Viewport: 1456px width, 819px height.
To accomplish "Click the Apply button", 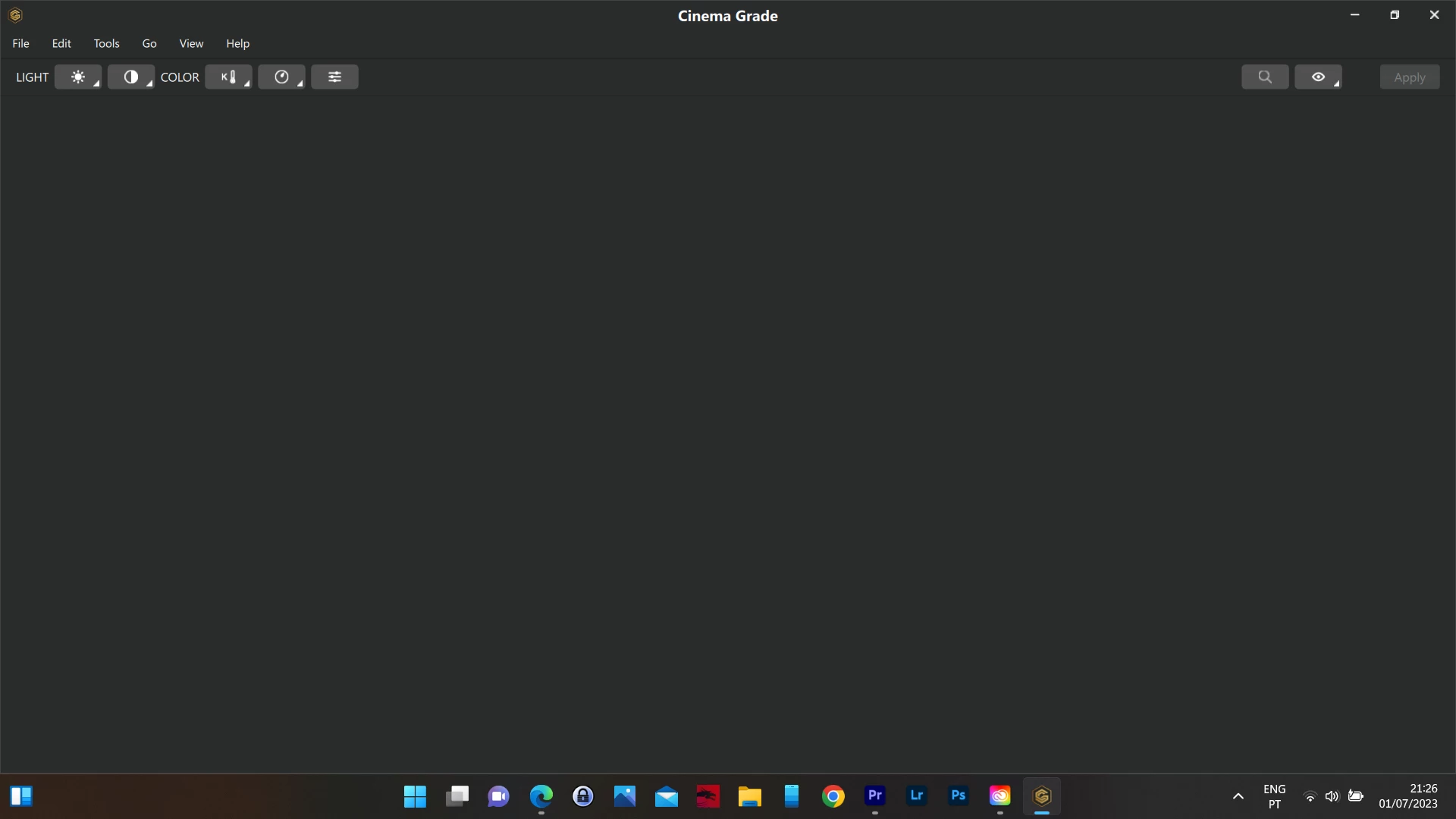I will (x=1409, y=77).
